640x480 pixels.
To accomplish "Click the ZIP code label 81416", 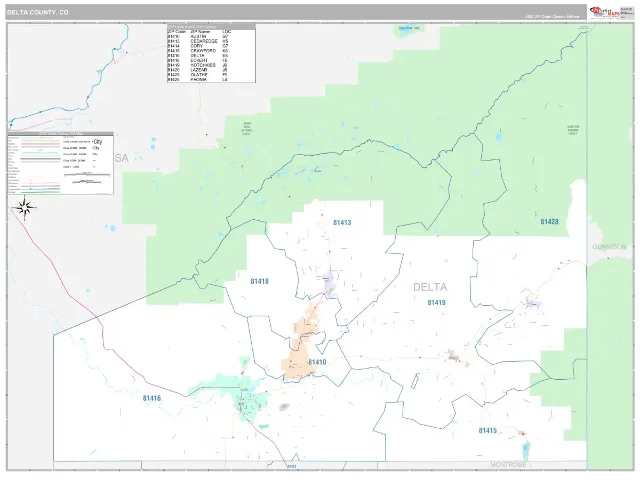I will [x=152, y=398].
